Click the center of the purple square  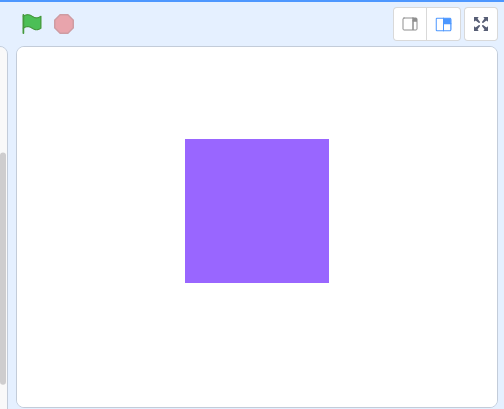pos(257,211)
